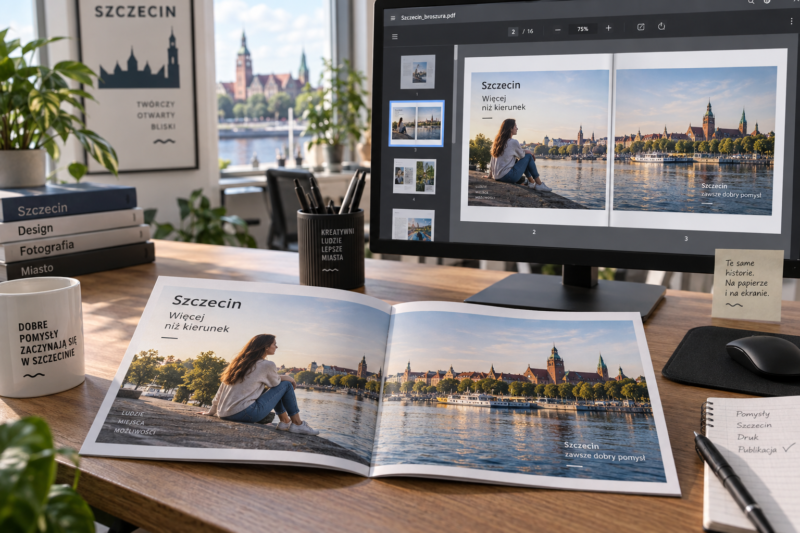Click 'Więcej niż kierunek' subtitle on monitor page

pyautogui.click(x=503, y=103)
